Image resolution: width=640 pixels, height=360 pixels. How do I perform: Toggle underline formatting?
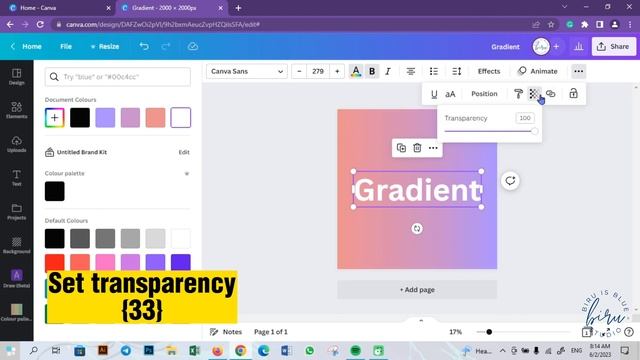[434, 94]
